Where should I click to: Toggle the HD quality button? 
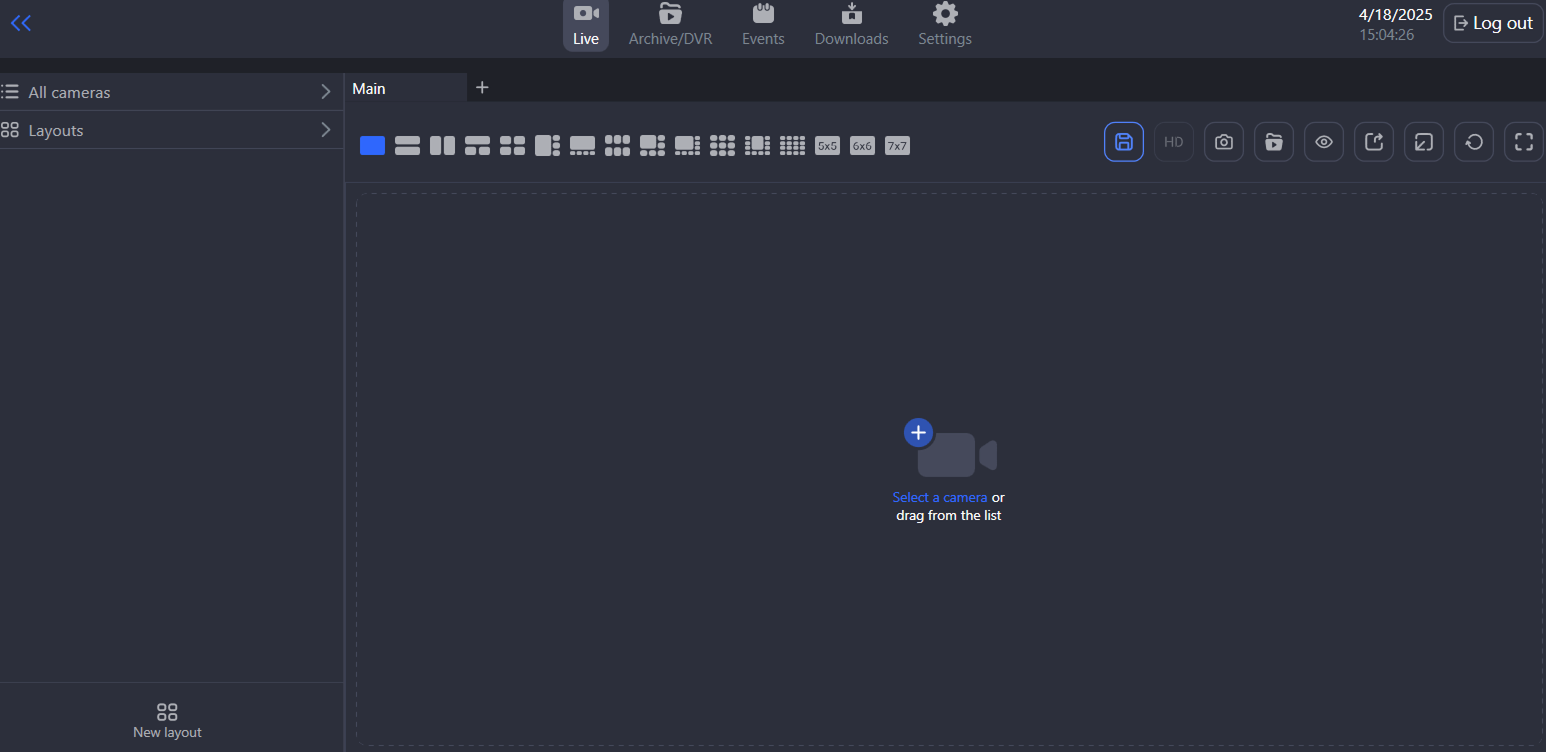[x=1173, y=142]
